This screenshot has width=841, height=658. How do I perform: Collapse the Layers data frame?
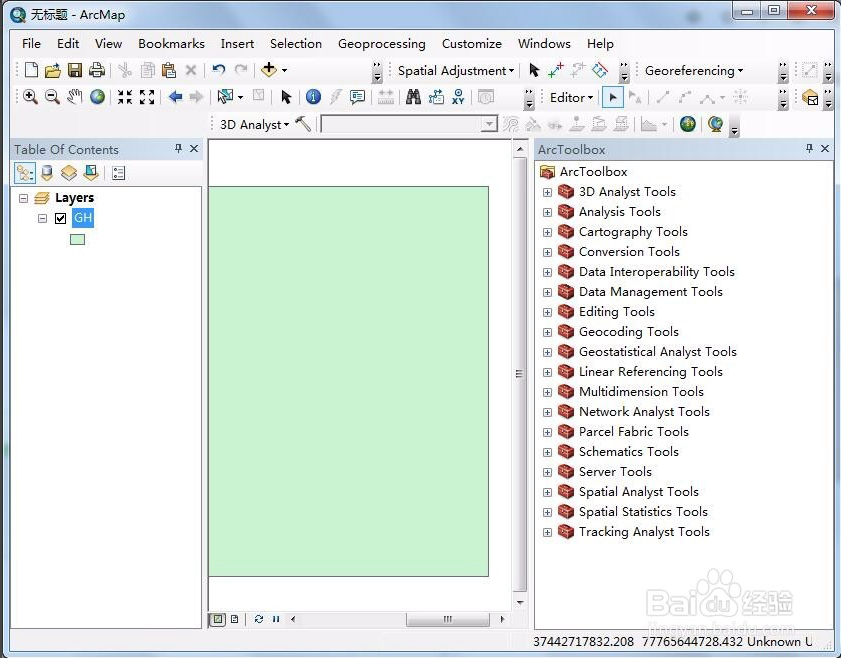point(23,198)
